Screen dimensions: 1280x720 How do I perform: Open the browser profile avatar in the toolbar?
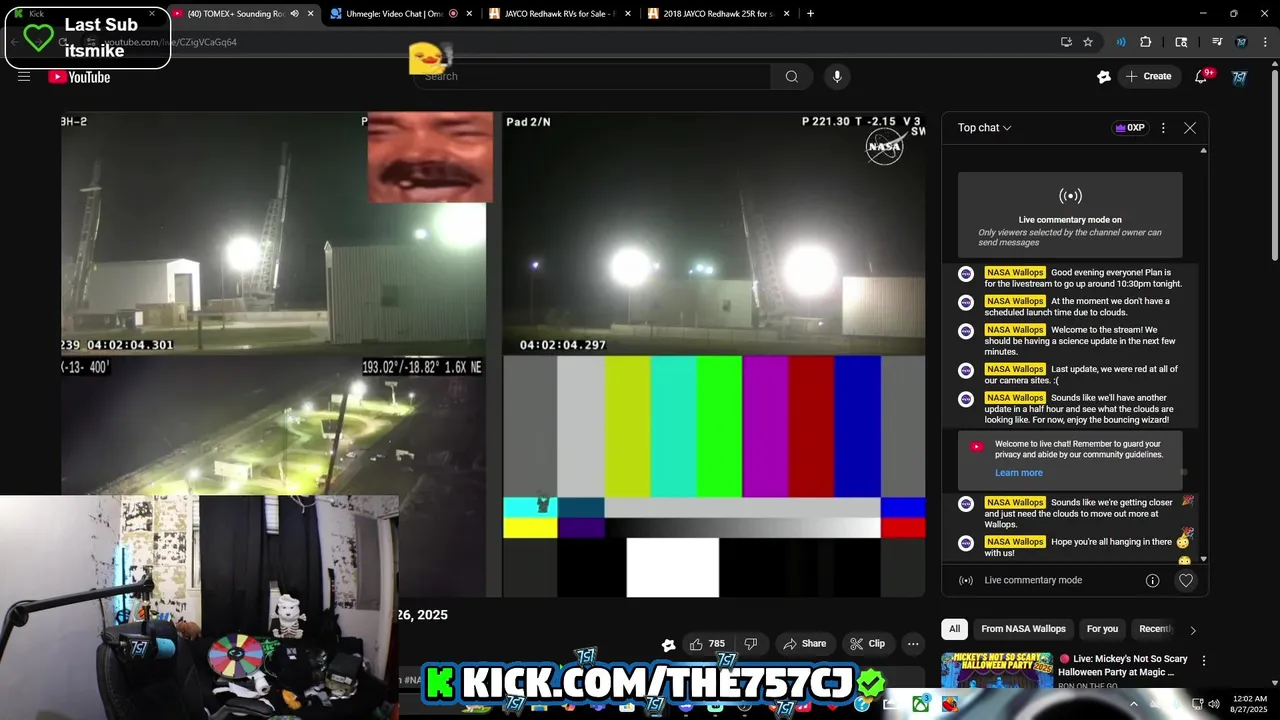(x=1241, y=42)
